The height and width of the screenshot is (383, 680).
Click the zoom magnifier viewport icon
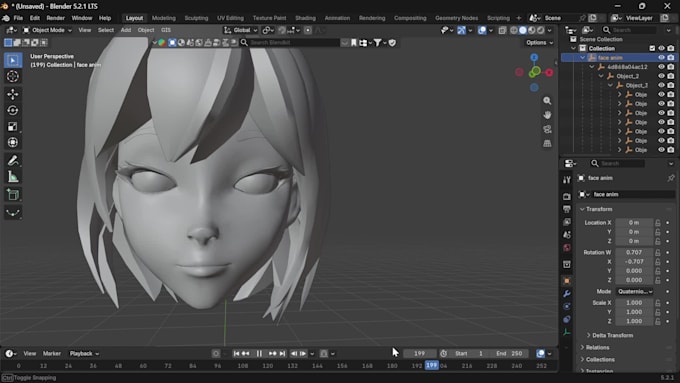click(547, 101)
